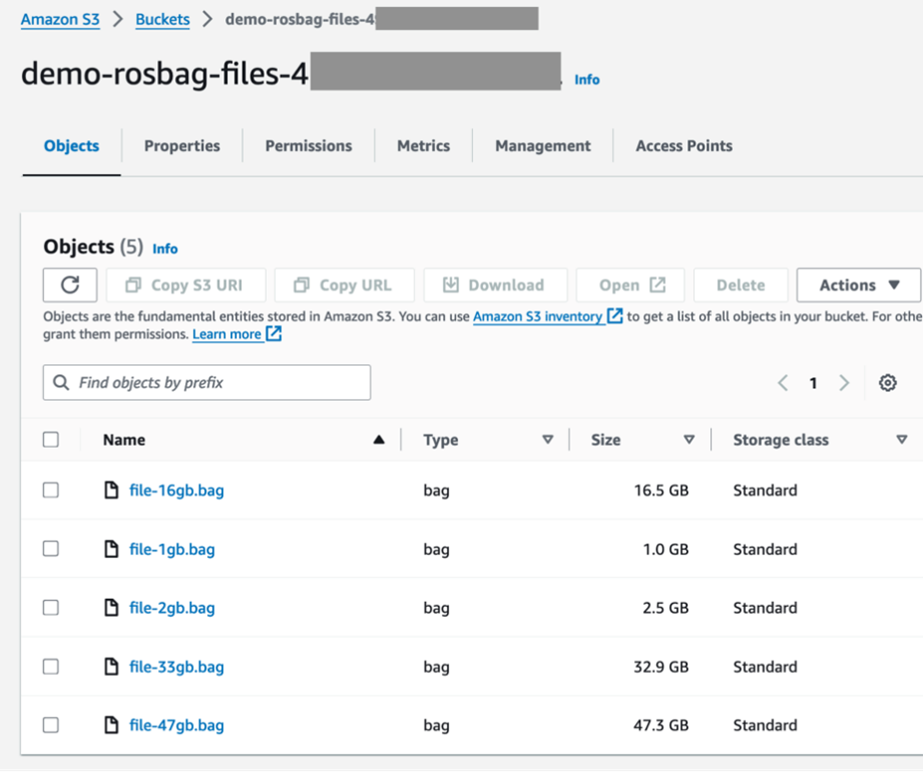This screenshot has width=923, height=776.
Task: Open the Amazon S3 inventory link
Action: point(537,316)
